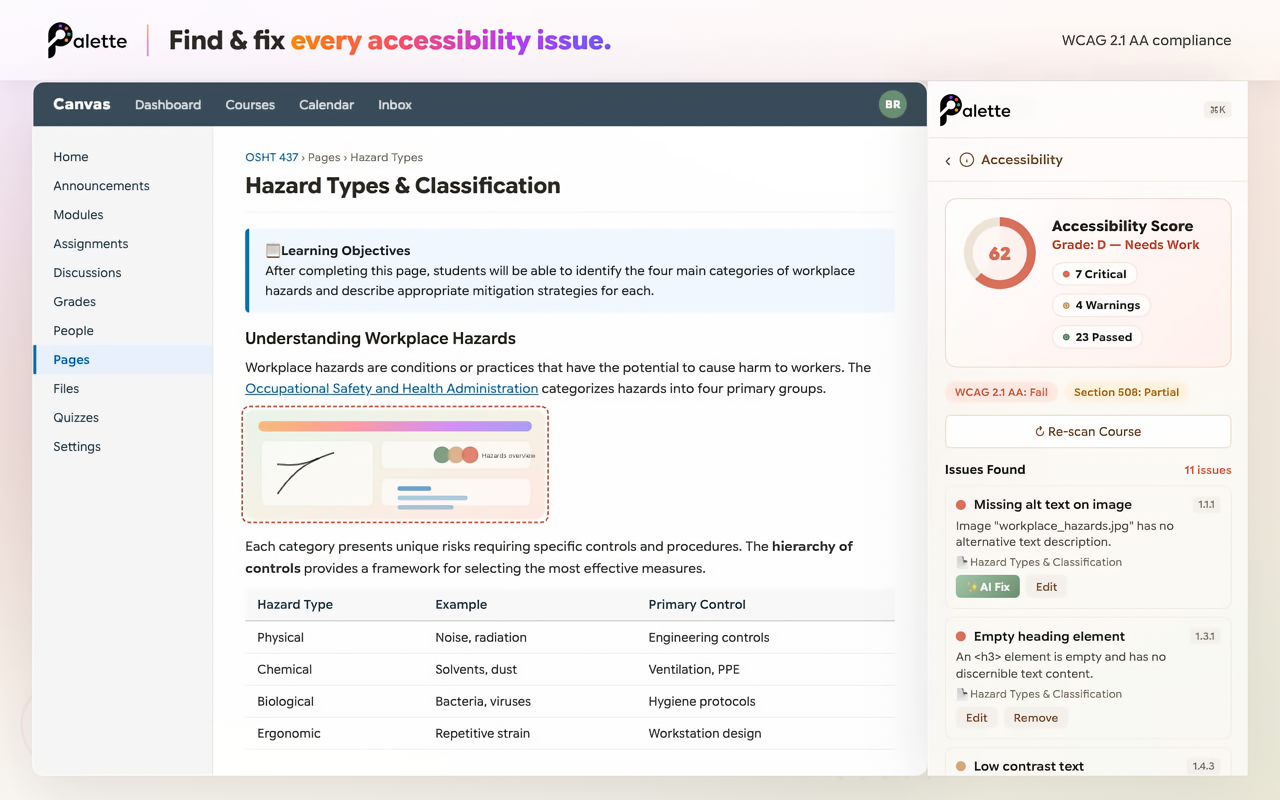Click Re-scan Course button
Image resolution: width=1280 pixels, height=800 pixels.
pos(1088,432)
